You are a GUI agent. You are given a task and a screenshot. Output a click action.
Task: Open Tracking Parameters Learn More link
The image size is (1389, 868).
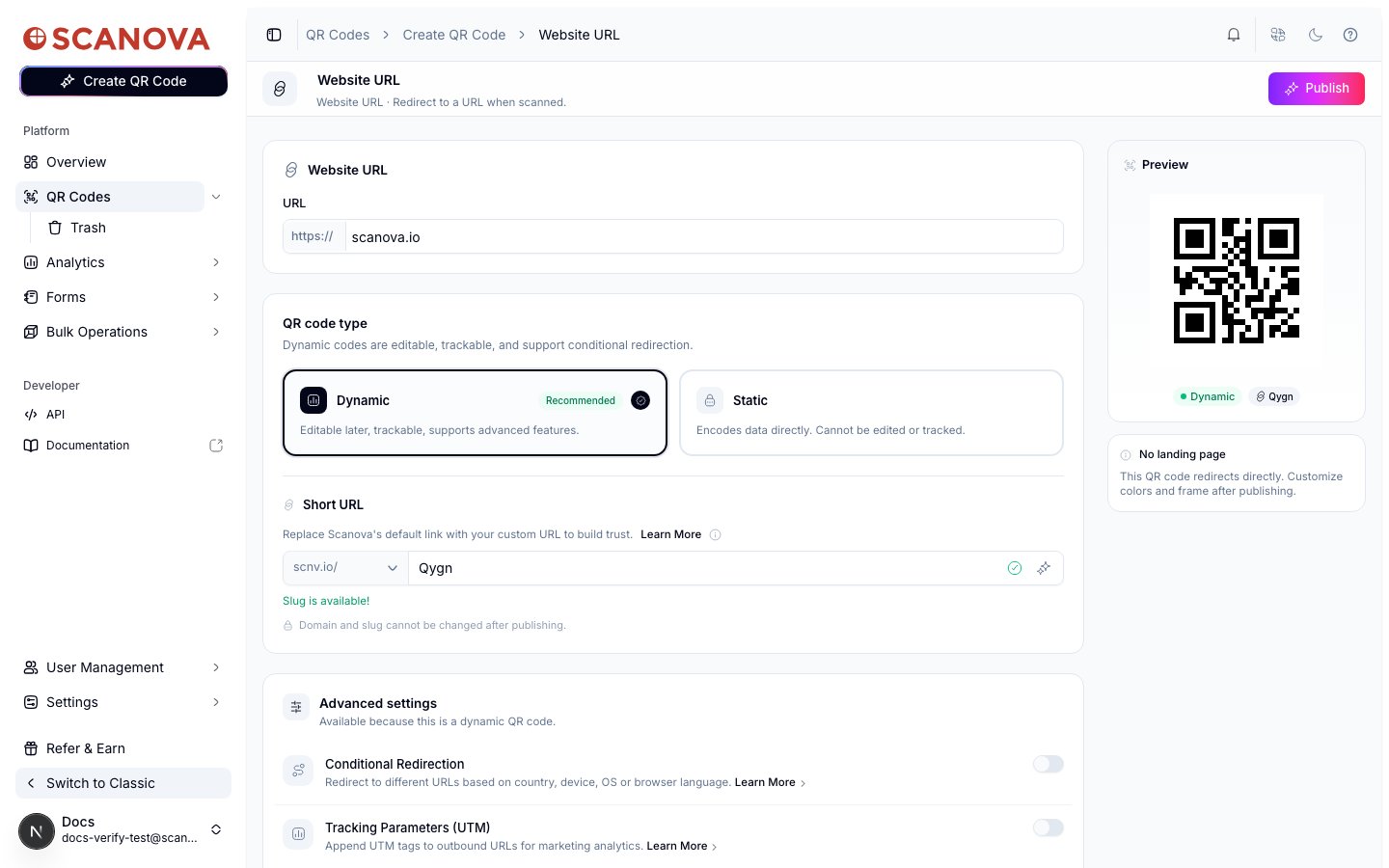681,846
